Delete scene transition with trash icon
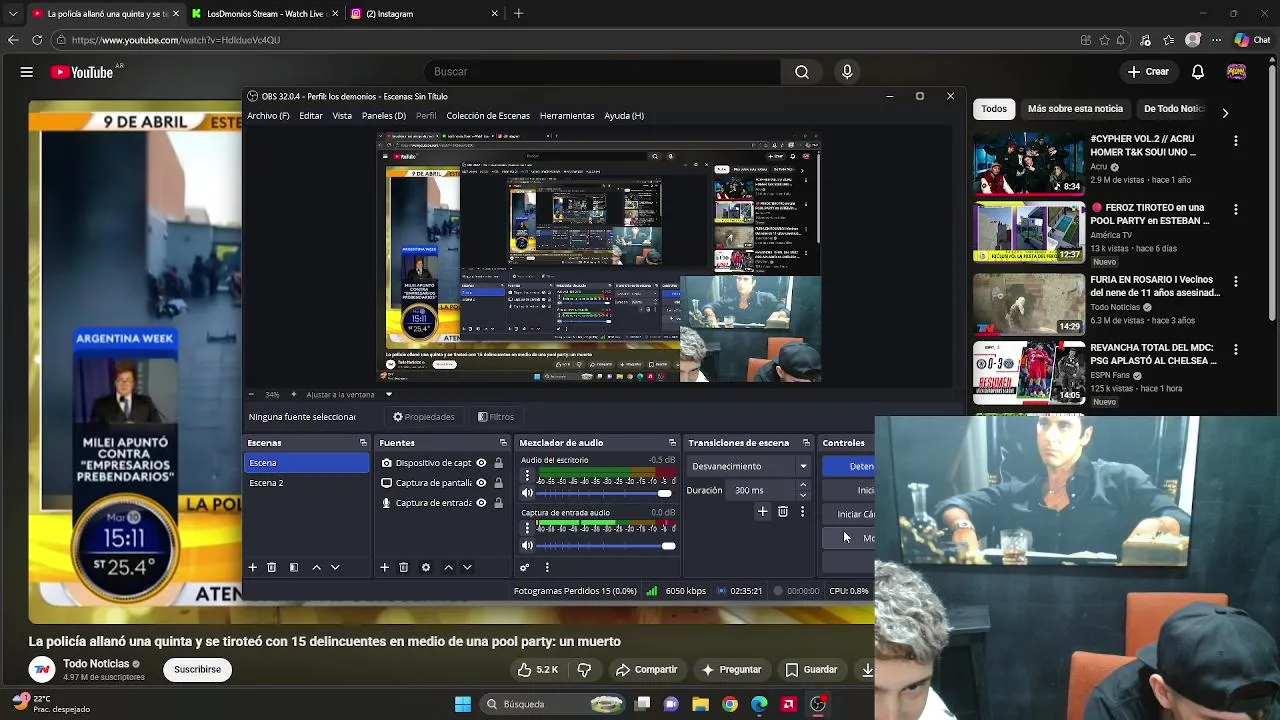 pos(783,511)
